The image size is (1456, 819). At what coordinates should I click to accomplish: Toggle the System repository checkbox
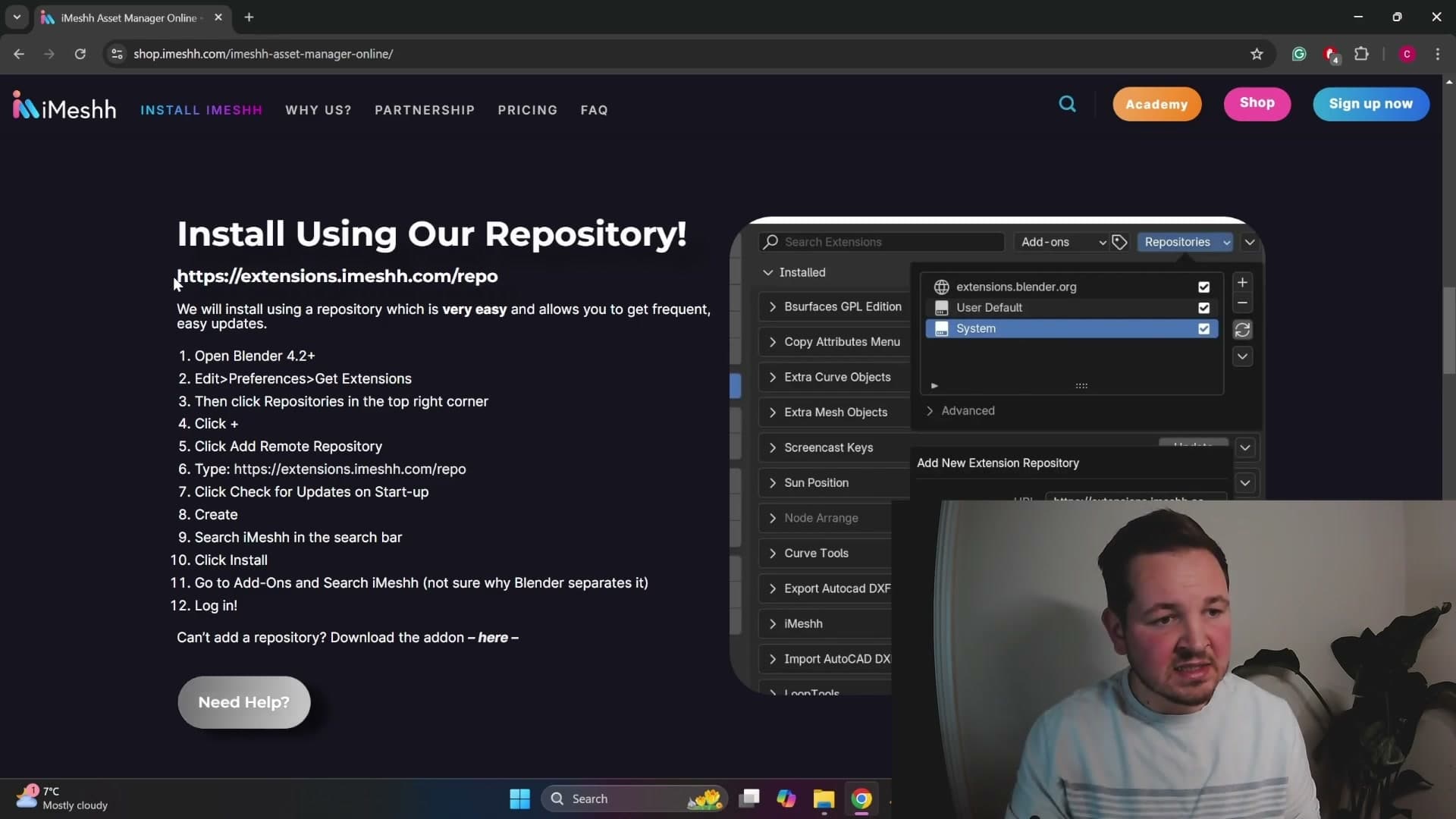[1203, 329]
